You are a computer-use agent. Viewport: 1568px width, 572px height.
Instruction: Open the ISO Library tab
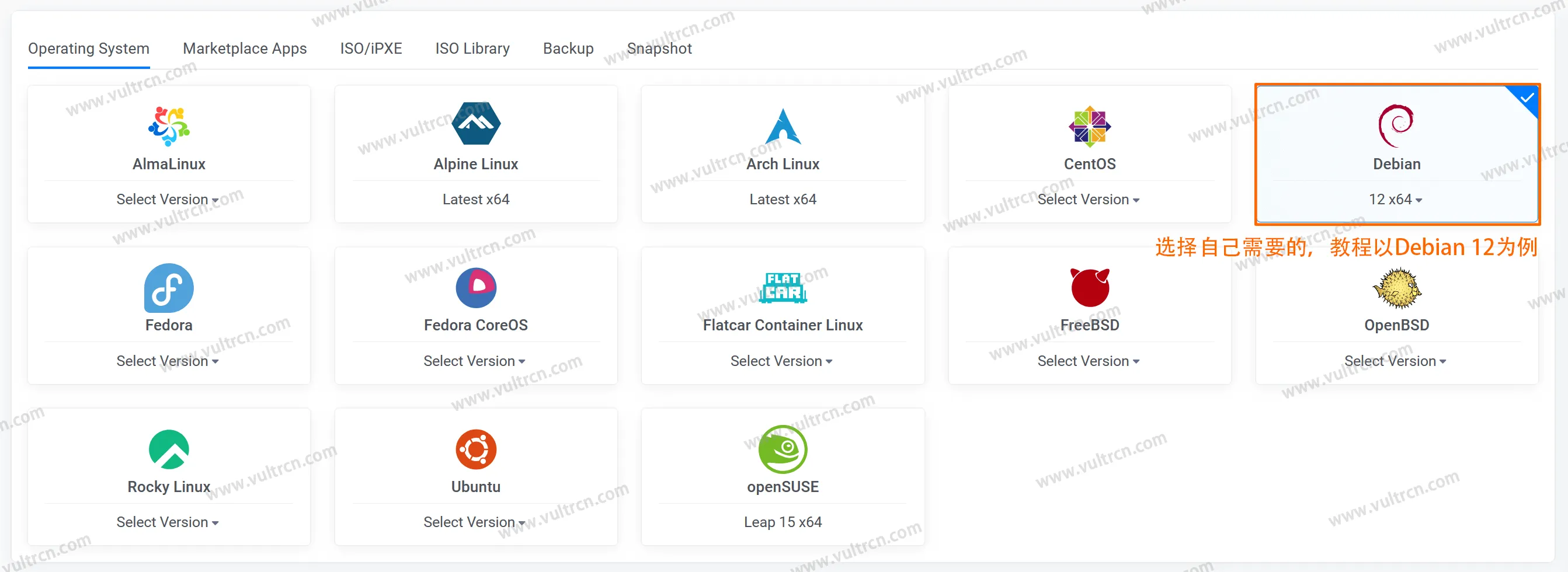[472, 48]
